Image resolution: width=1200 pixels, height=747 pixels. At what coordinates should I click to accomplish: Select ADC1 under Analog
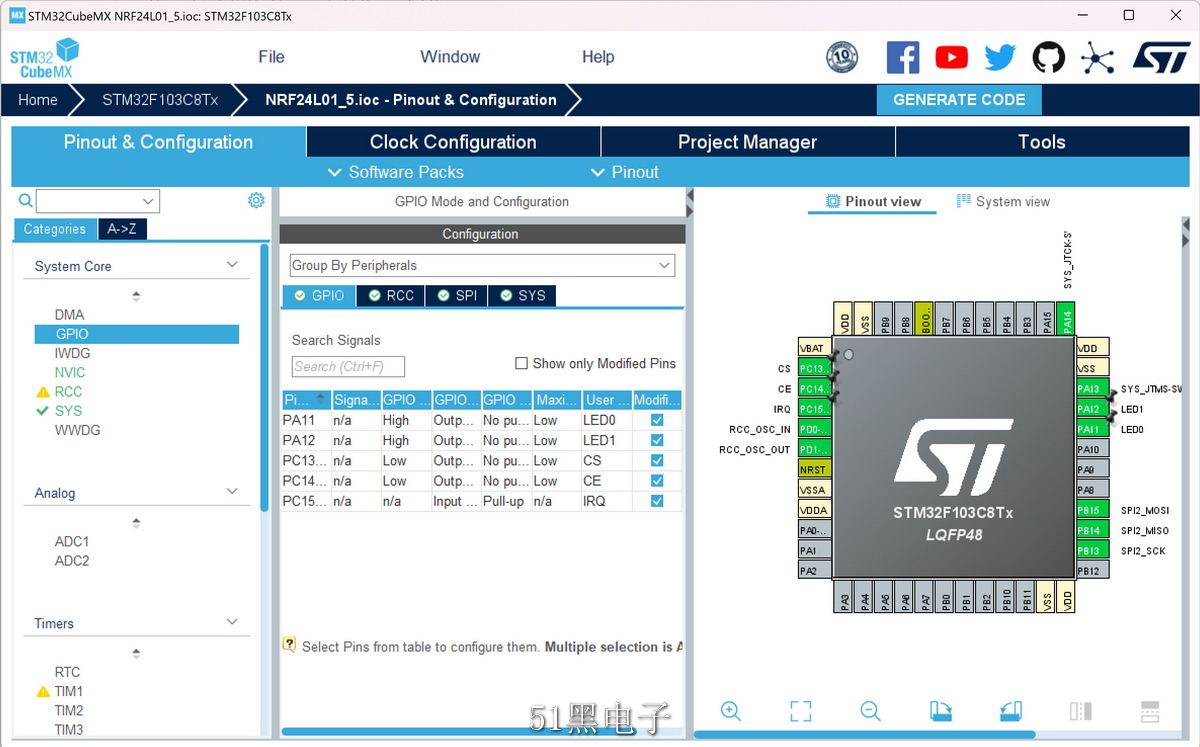click(72, 541)
